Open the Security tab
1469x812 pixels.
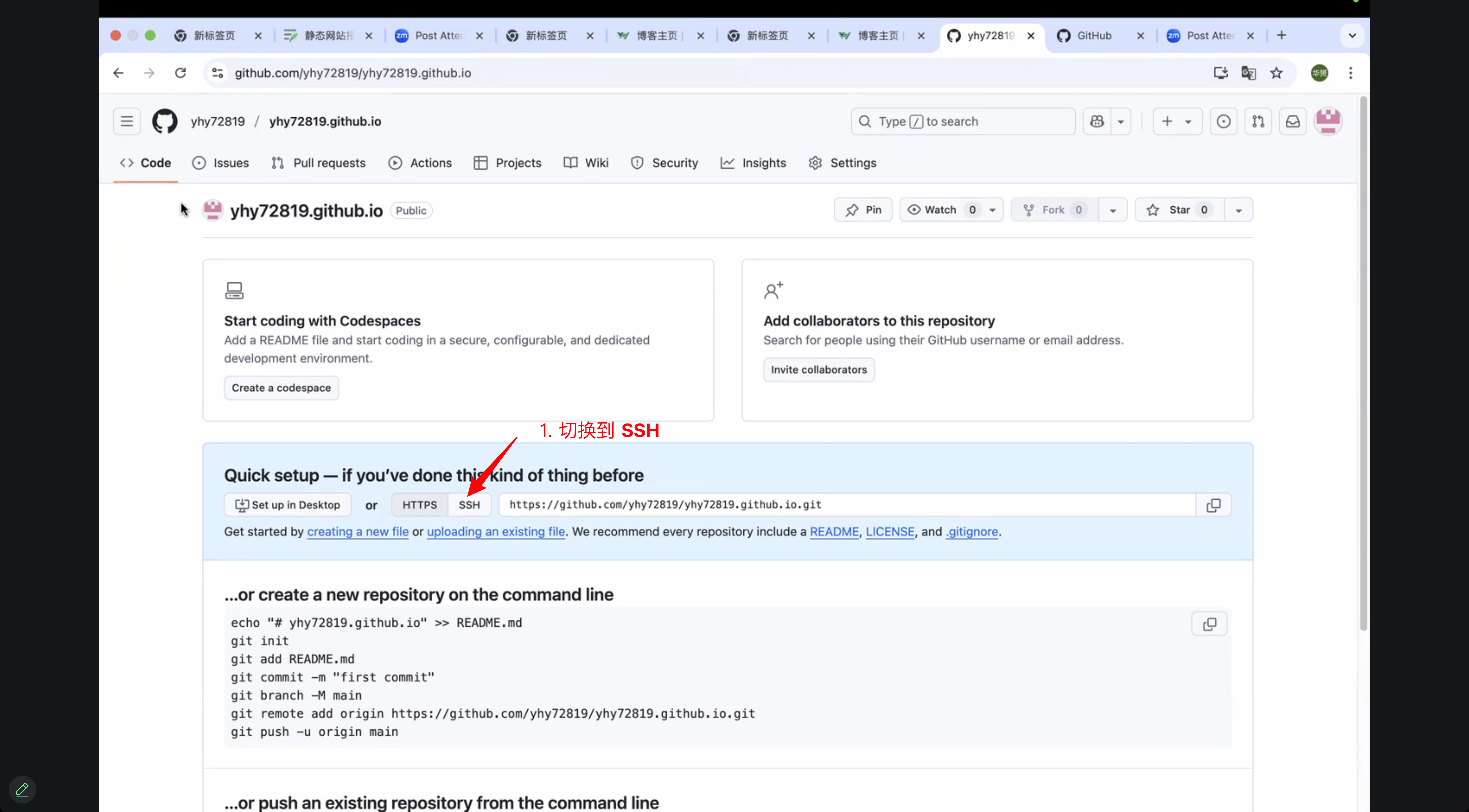(x=664, y=163)
